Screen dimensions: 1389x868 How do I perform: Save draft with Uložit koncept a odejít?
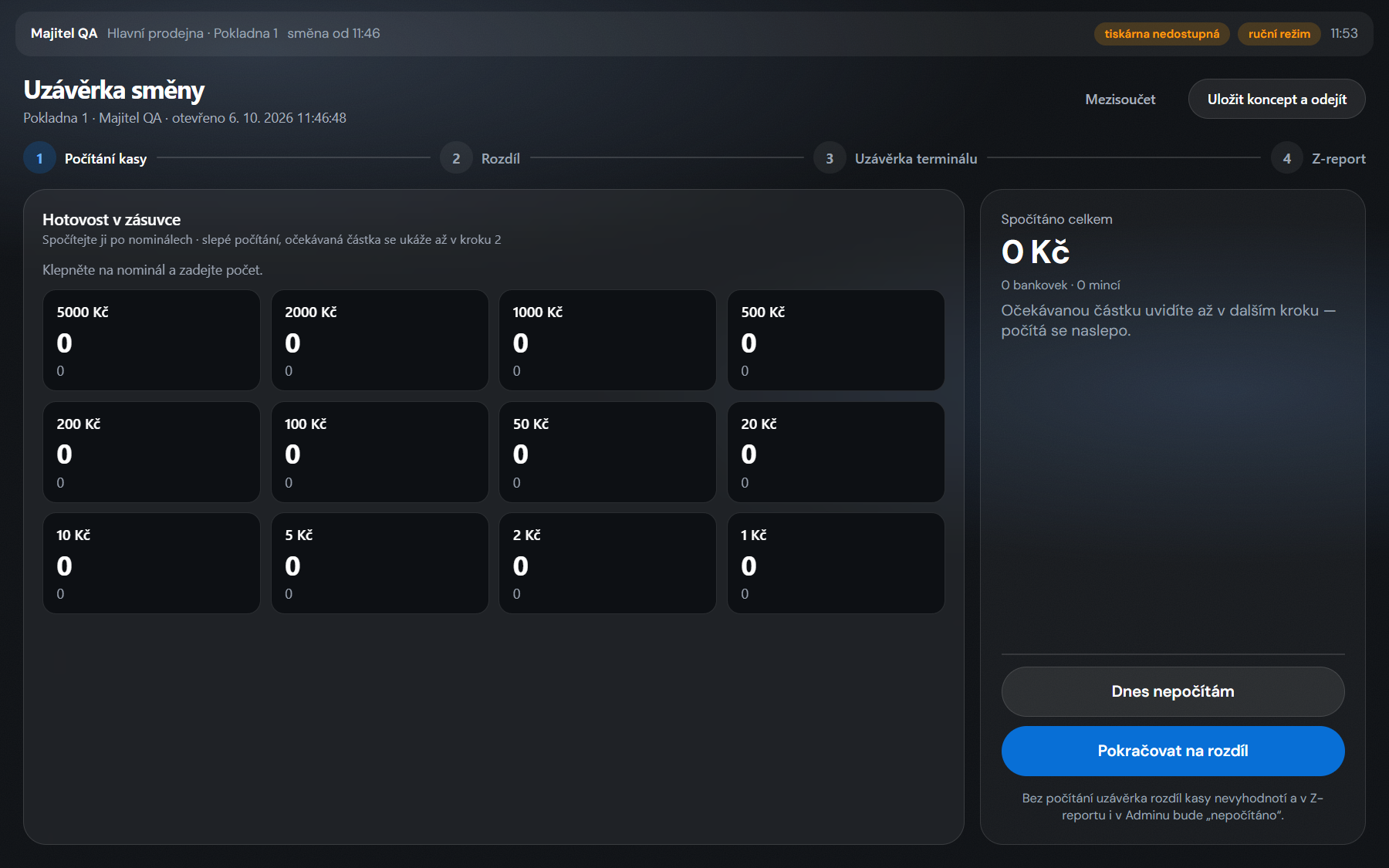[x=1276, y=99]
